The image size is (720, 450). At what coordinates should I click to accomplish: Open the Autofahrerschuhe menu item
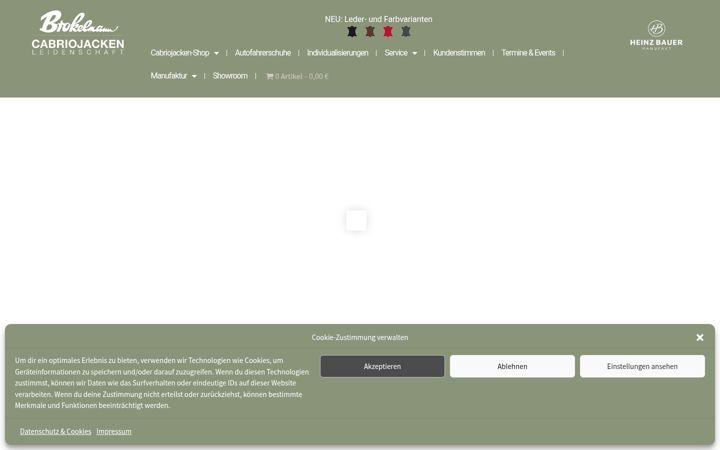[x=263, y=53]
